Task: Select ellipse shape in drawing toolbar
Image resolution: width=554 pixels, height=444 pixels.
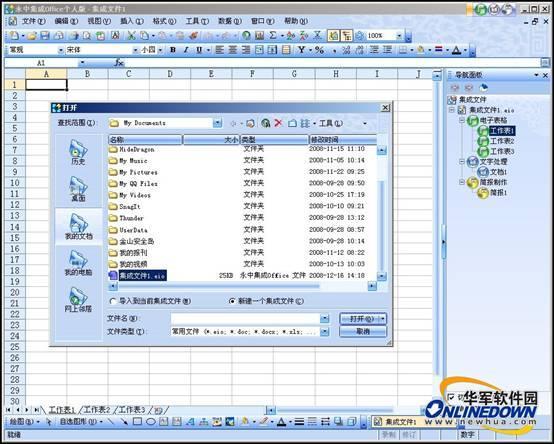Action: pyautogui.click(x=151, y=421)
